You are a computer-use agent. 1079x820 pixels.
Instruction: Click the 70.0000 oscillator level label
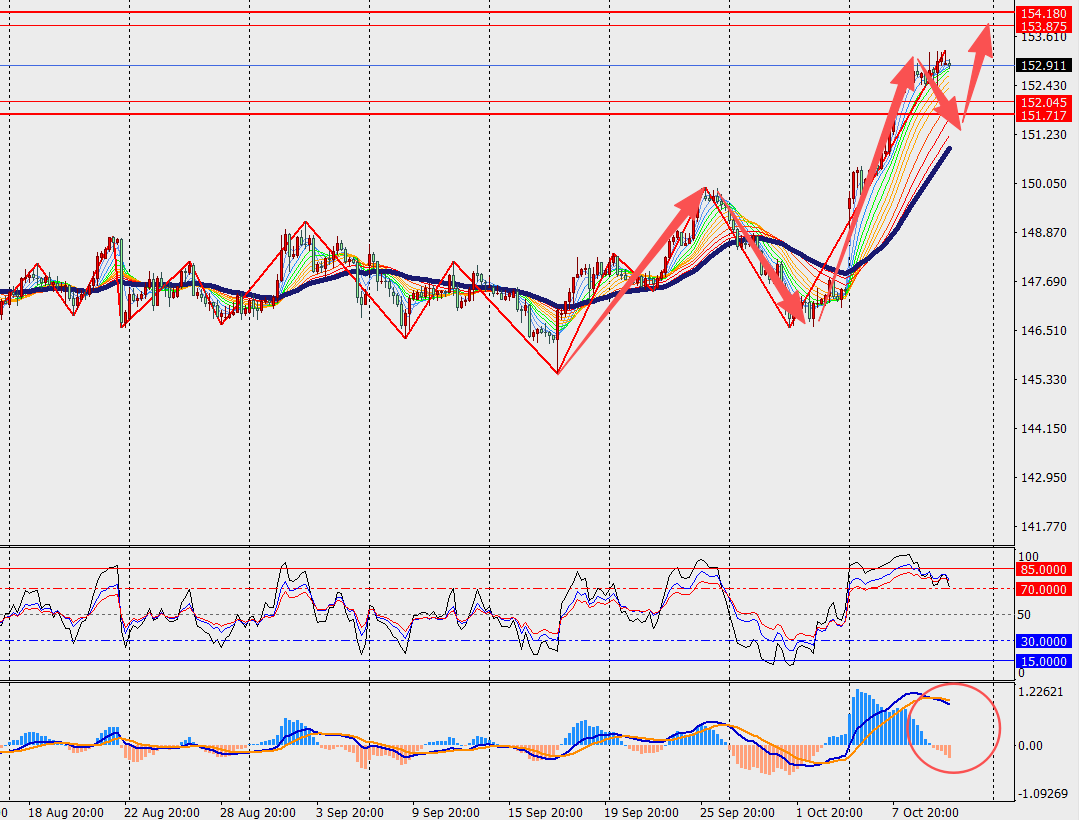[x=1043, y=590]
